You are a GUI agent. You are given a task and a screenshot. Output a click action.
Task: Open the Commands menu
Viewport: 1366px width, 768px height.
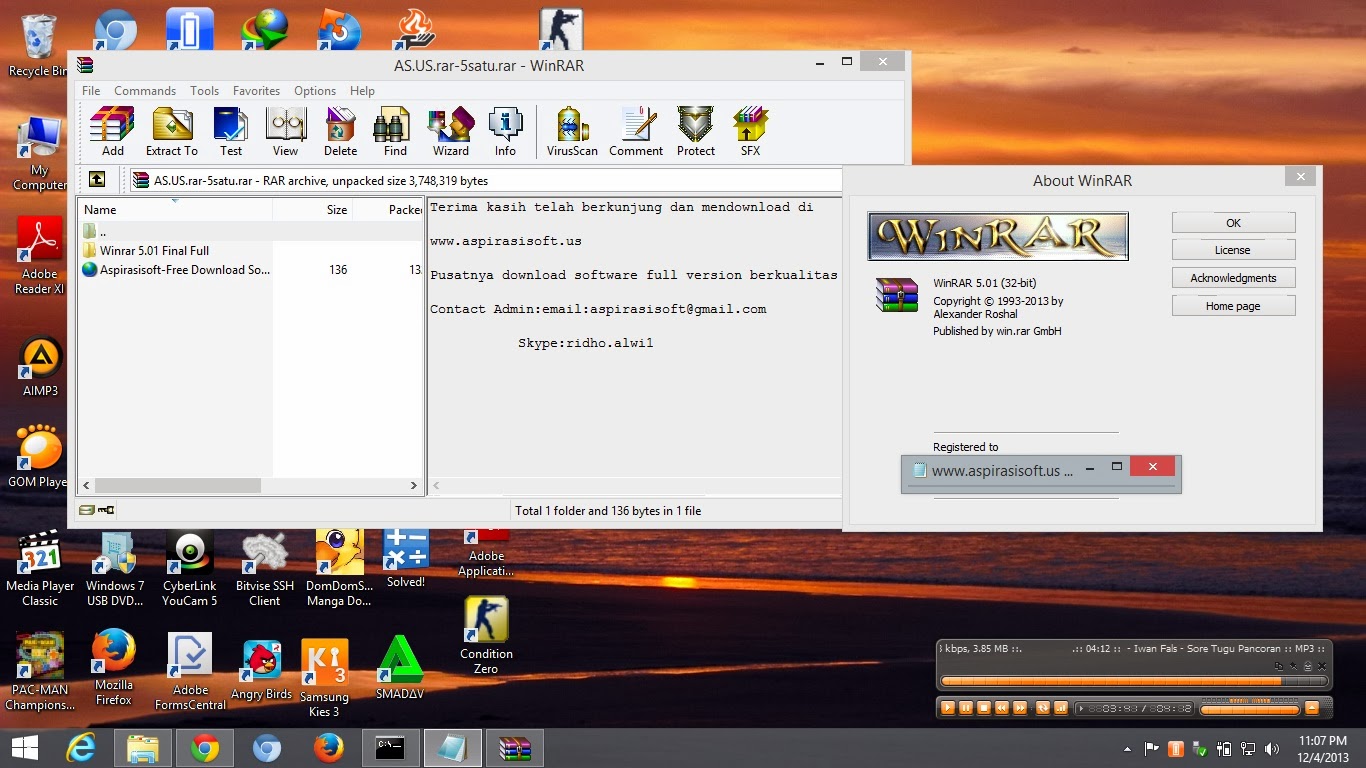tap(145, 90)
